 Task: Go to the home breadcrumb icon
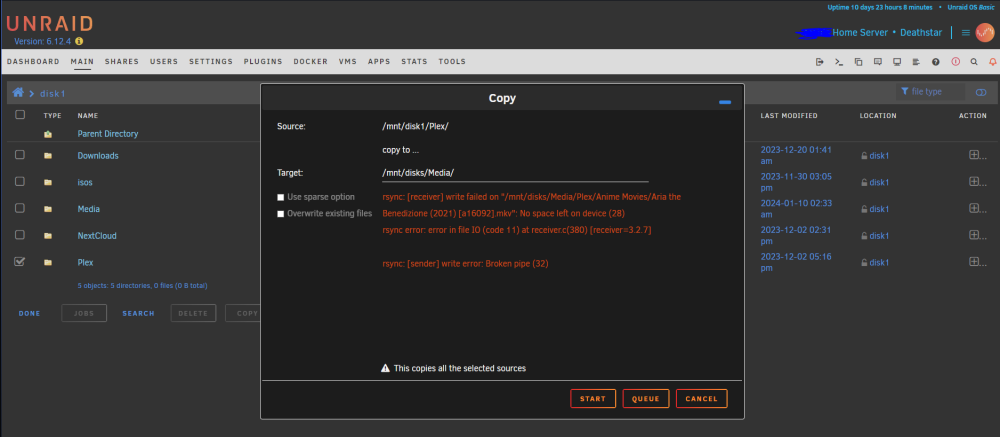click(x=18, y=93)
